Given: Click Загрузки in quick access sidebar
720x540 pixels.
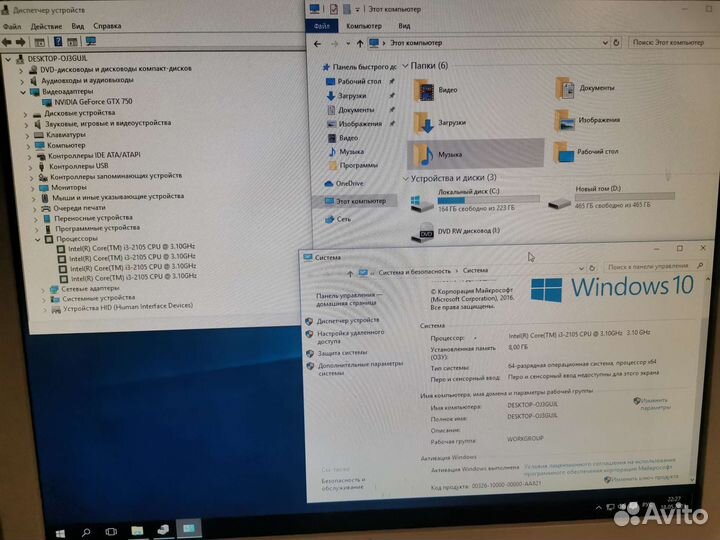Looking at the screenshot, I should 352,96.
